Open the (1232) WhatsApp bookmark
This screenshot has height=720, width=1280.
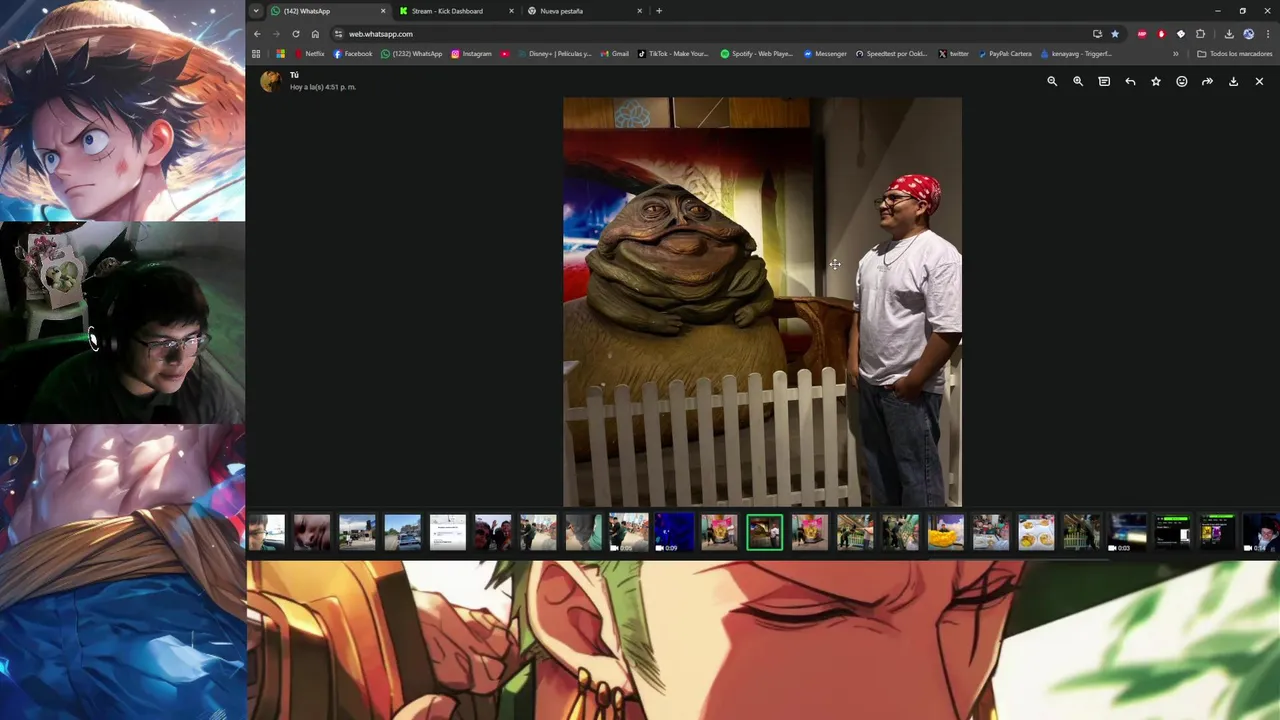412,54
